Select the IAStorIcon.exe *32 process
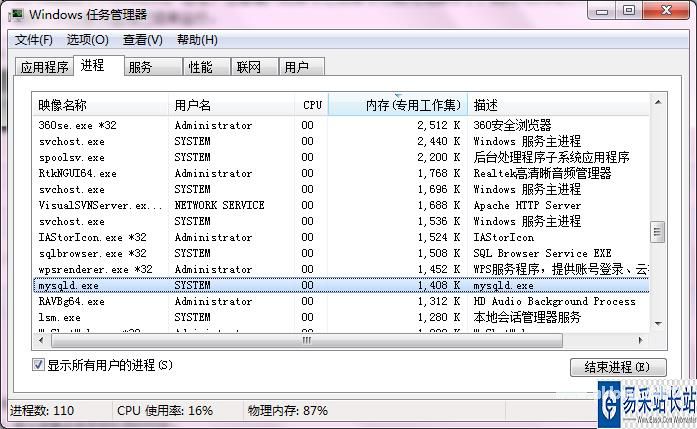 tap(341, 237)
